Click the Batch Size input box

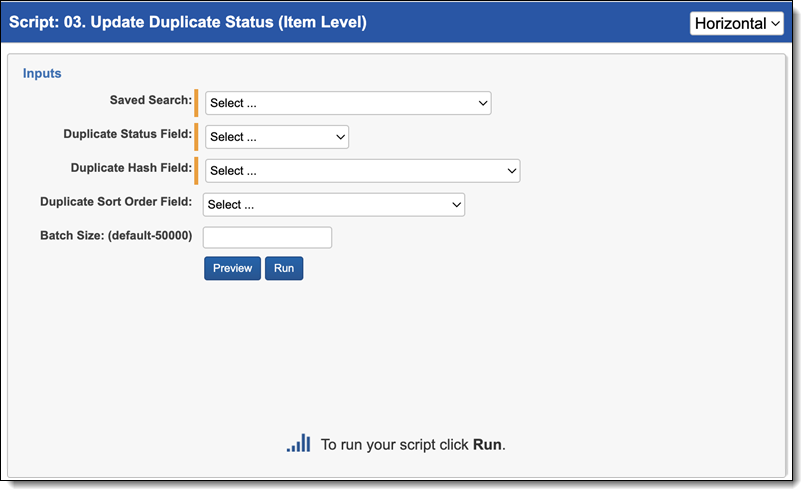267,237
